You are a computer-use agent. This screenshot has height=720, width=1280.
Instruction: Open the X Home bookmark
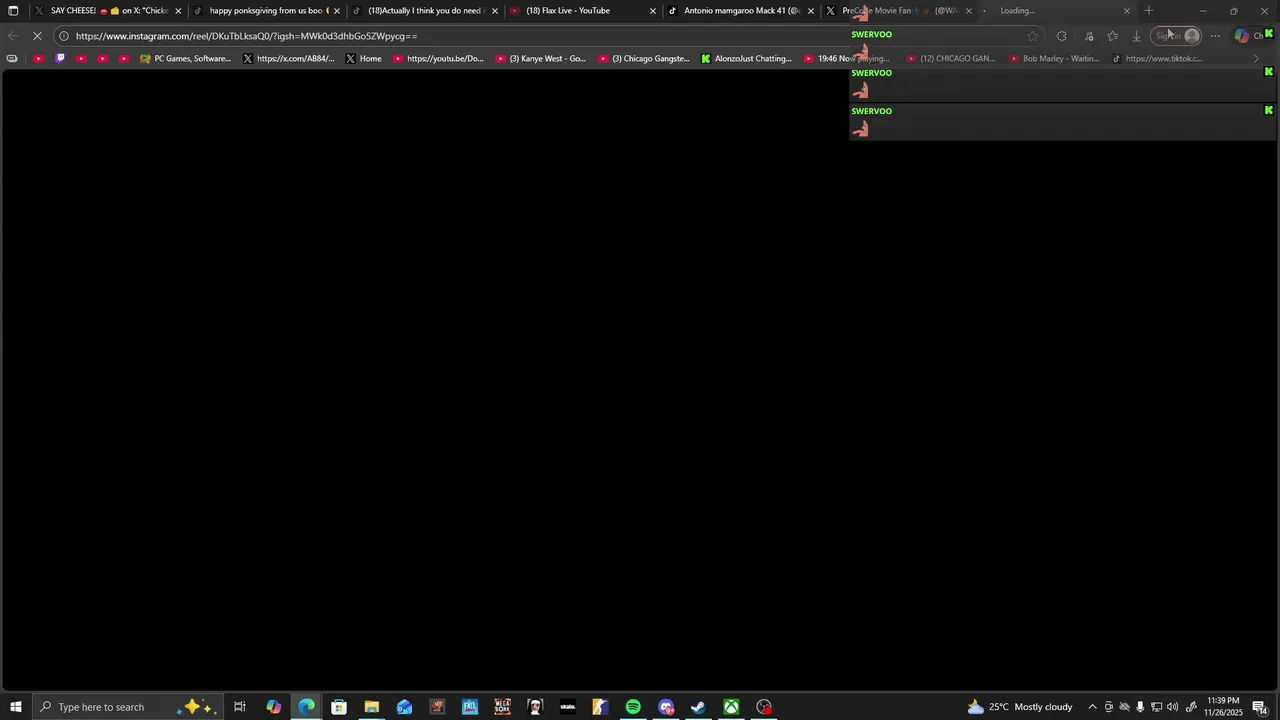click(364, 58)
